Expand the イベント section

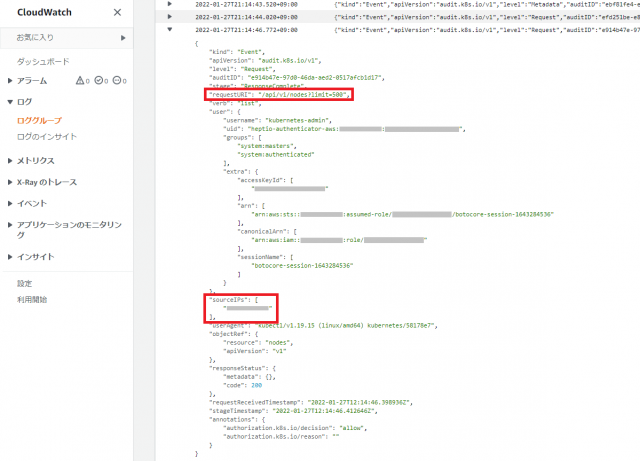10,203
